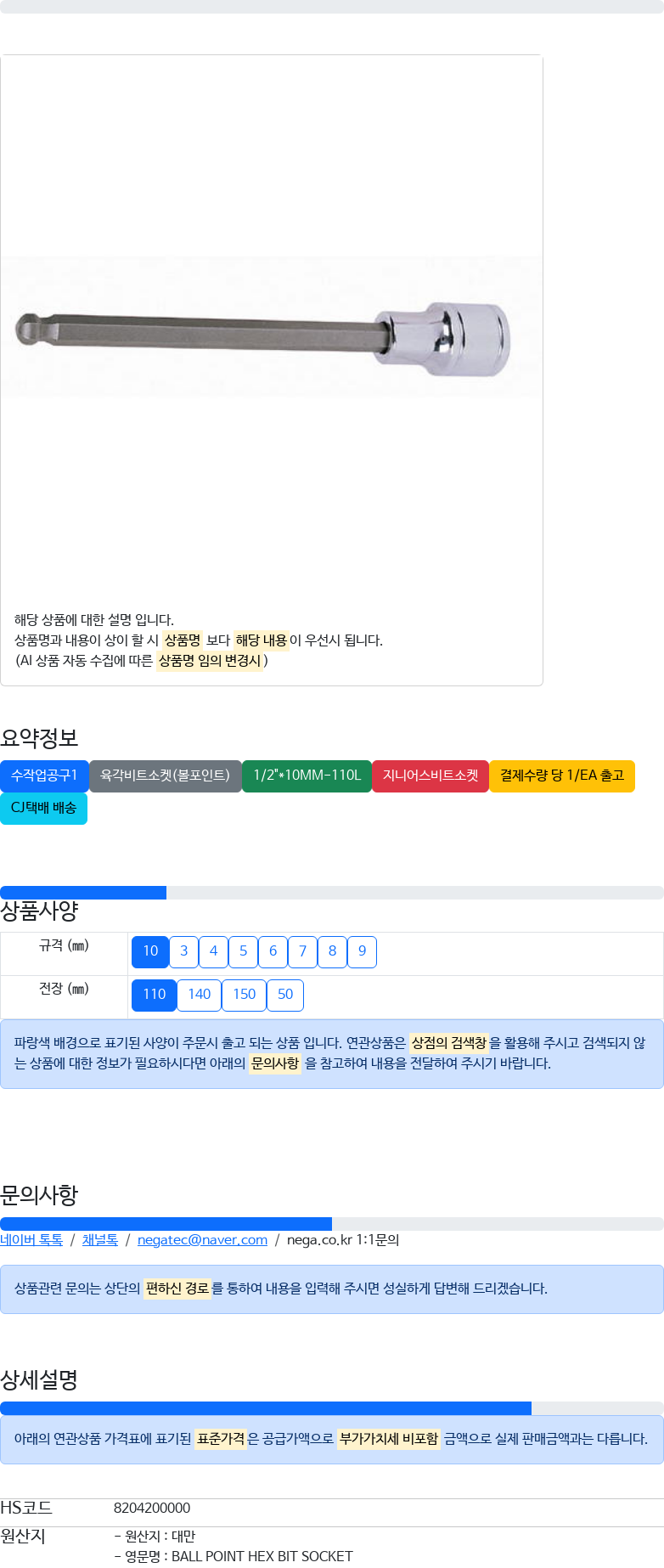Choose size 3 in 규격 row

[x=183, y=951]
